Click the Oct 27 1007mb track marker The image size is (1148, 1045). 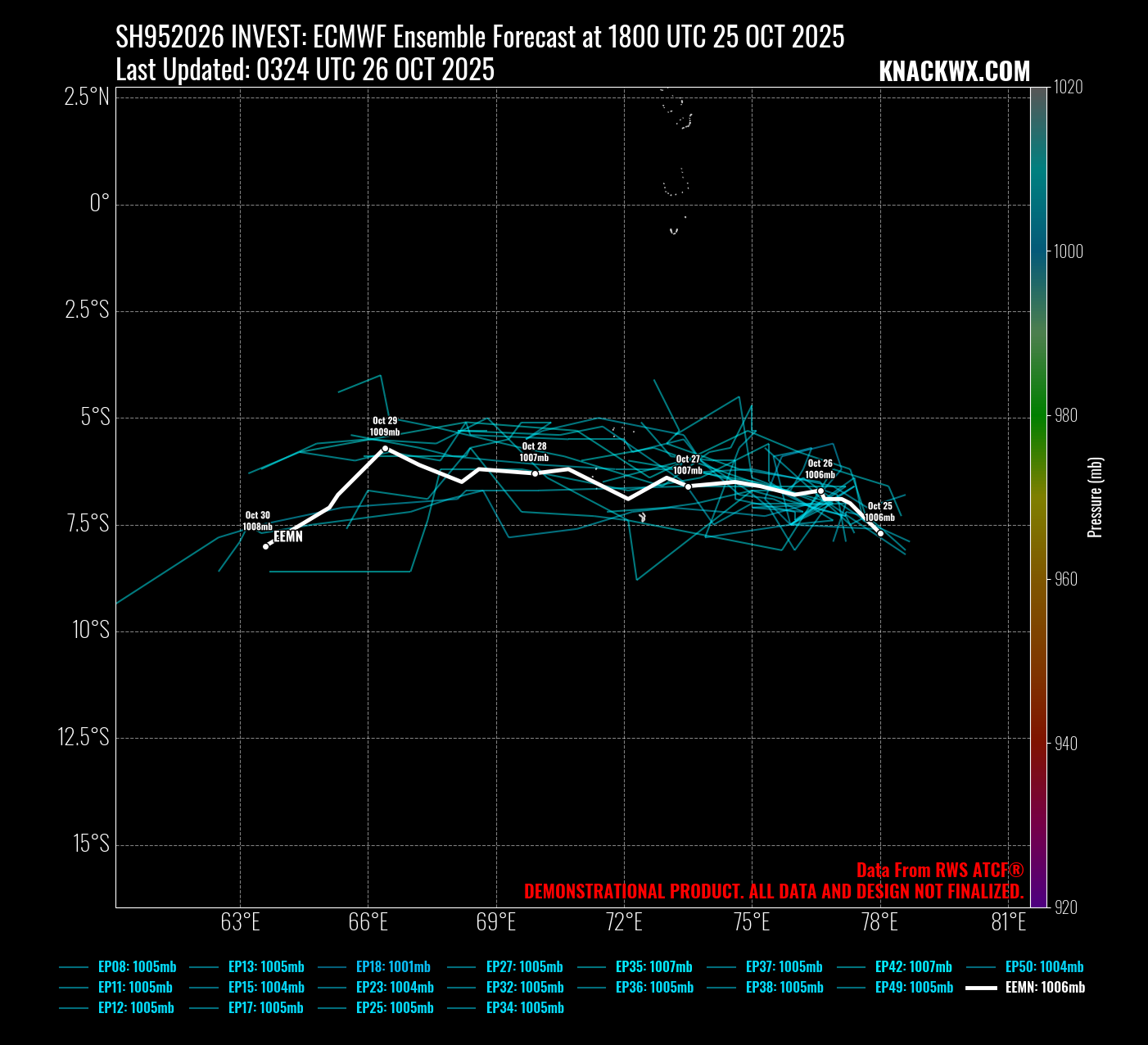pyautogui.click(x=688, y=486)
